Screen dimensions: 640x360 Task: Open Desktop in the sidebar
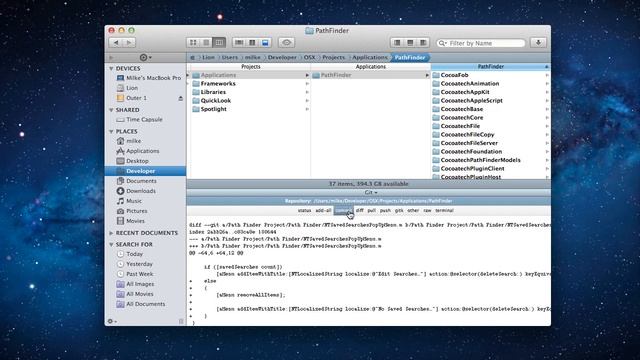133,161
